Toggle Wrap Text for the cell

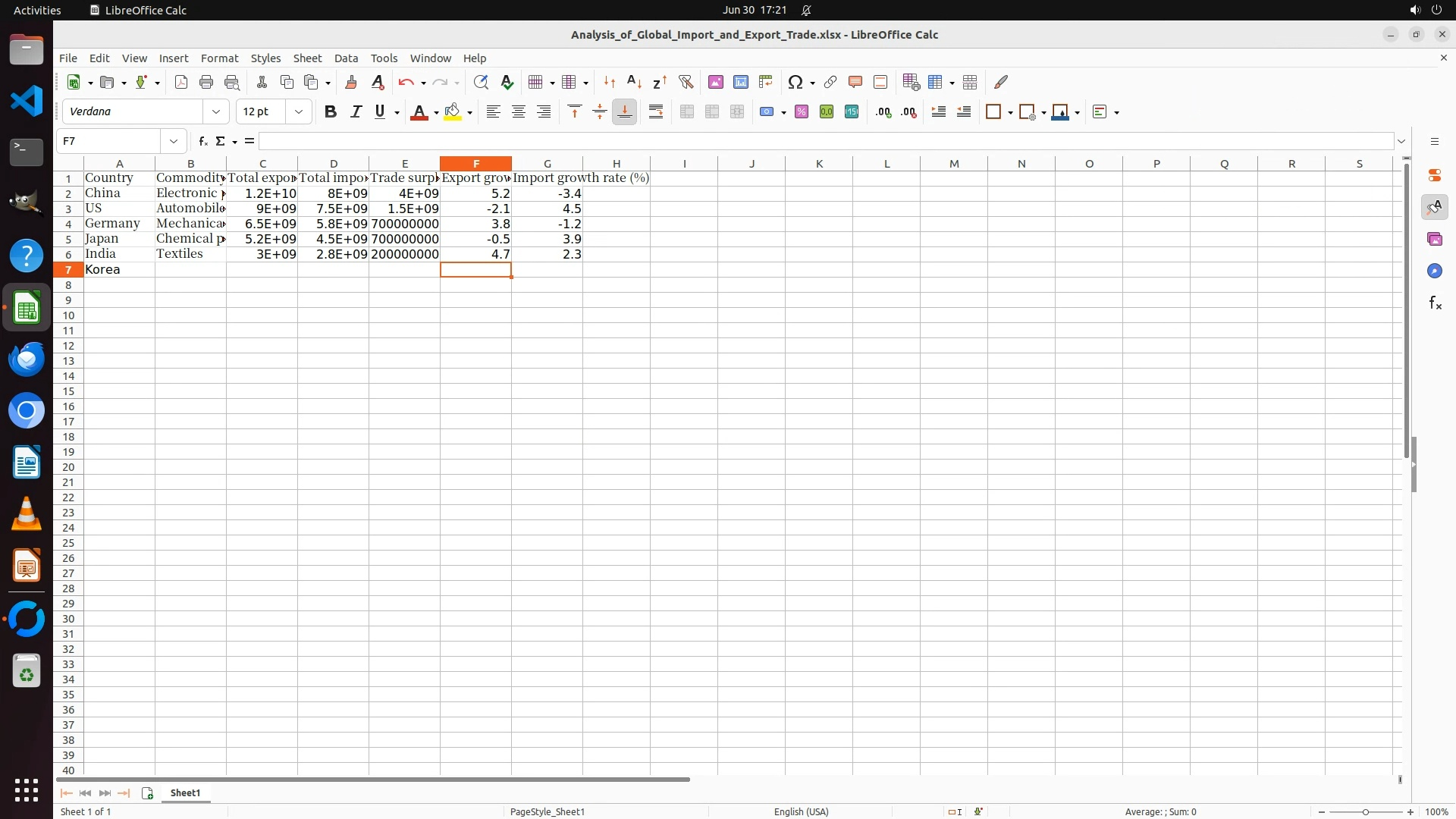(x=656, y=112)
